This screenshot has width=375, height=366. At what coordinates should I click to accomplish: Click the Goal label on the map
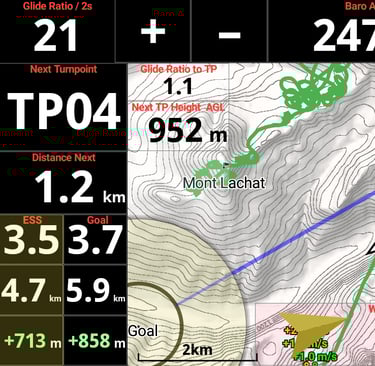143,331
